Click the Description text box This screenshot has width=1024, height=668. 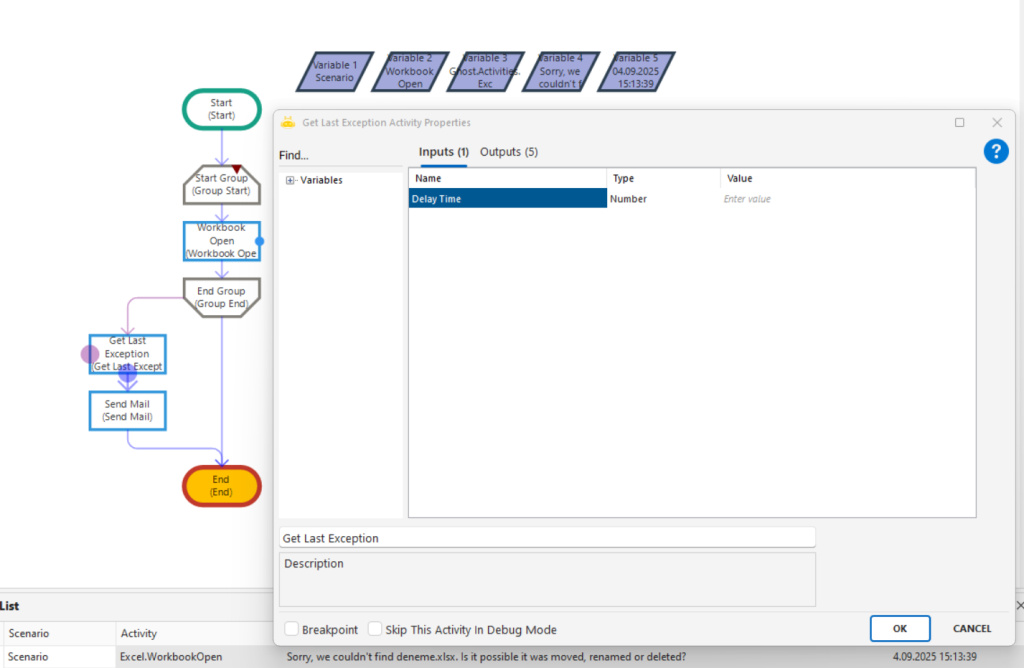pos(547,579)
